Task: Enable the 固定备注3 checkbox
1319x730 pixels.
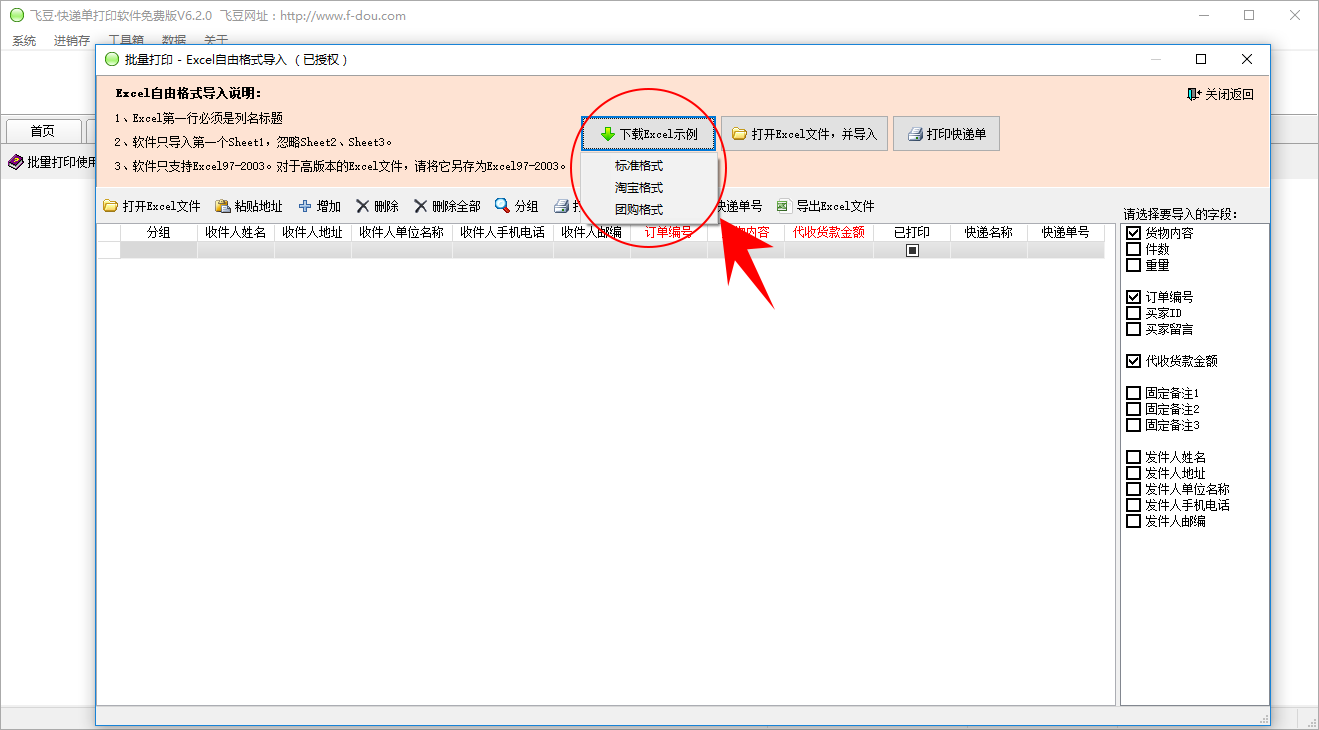Action: click(1133, 425)
